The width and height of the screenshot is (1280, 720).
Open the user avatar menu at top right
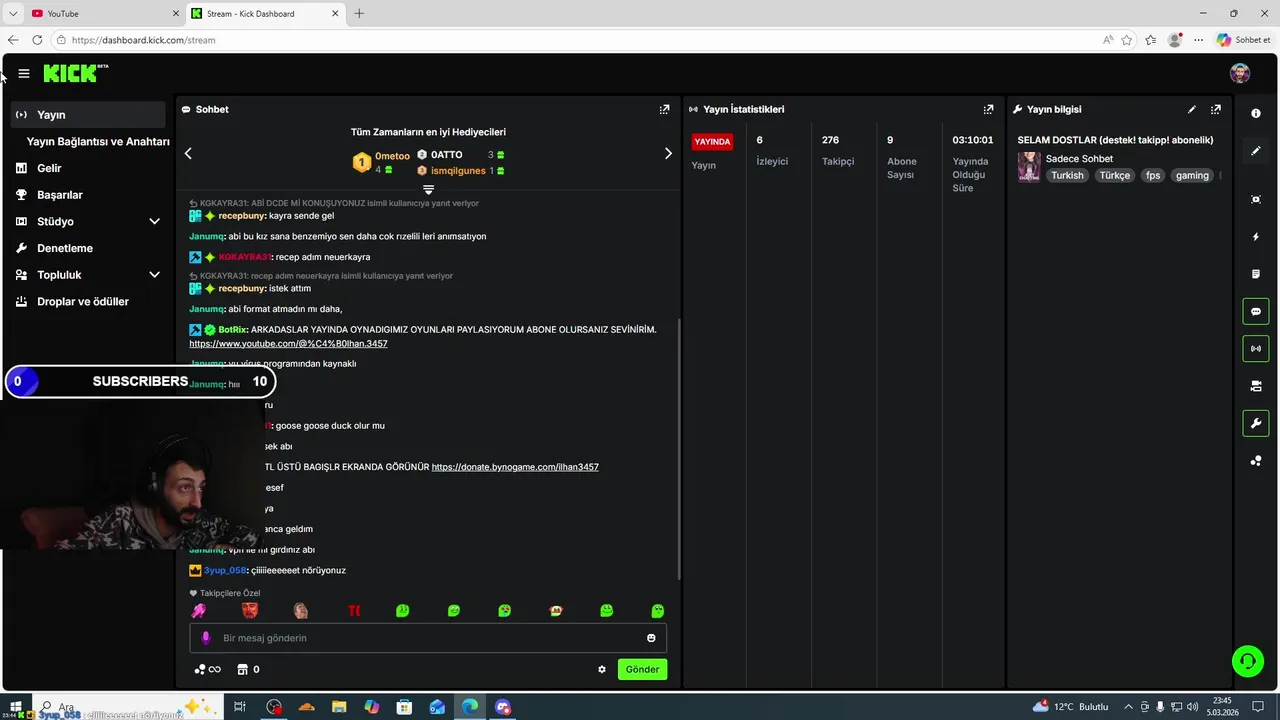click(x=1240, y=73)
